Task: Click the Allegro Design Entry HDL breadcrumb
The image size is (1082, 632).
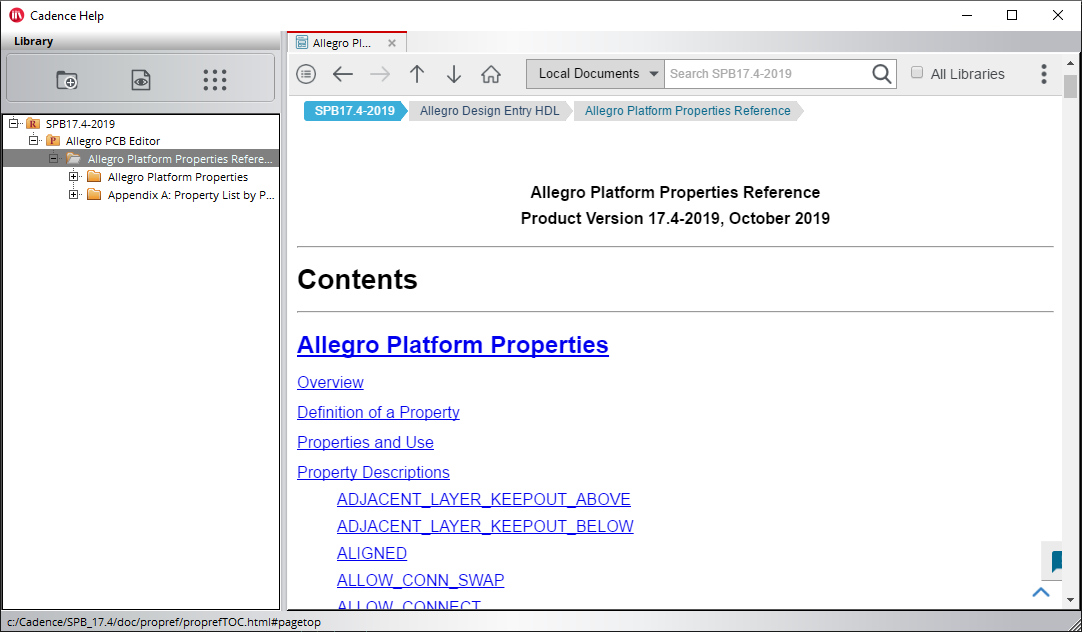Action: [x=489, y=111]
